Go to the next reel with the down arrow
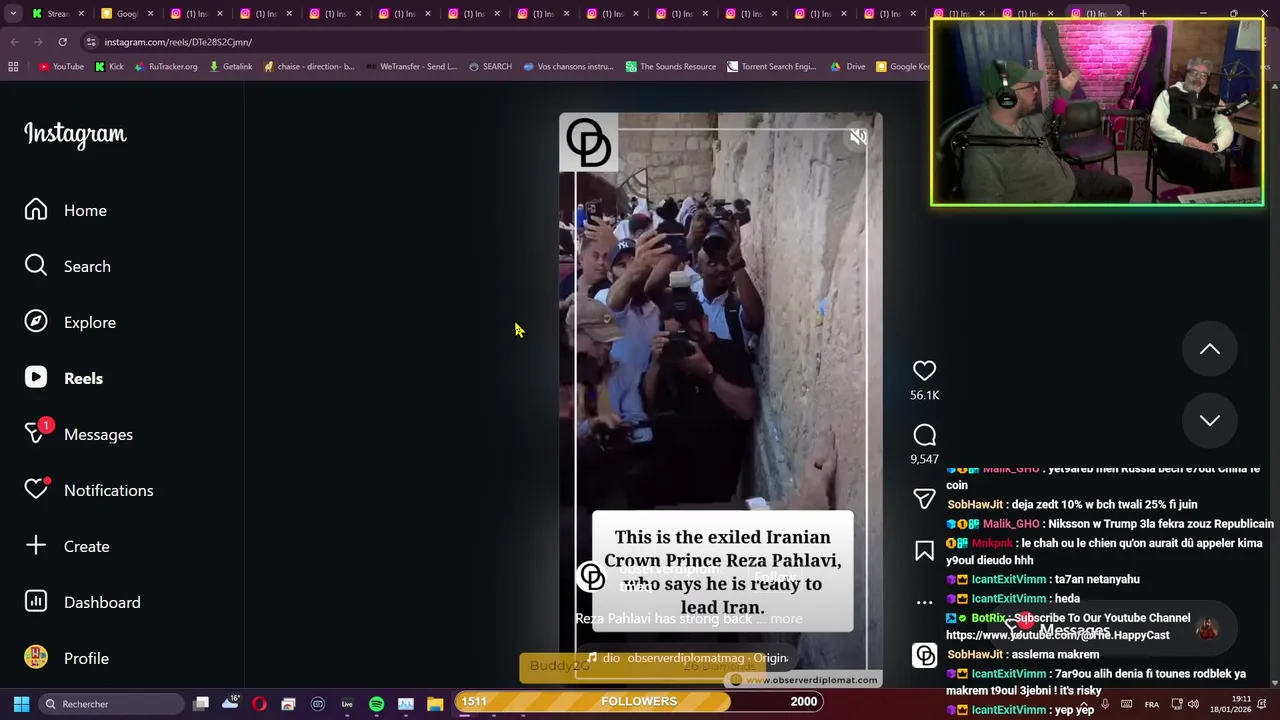The height and width of the screenshot is (720, 1280). 1210,421
